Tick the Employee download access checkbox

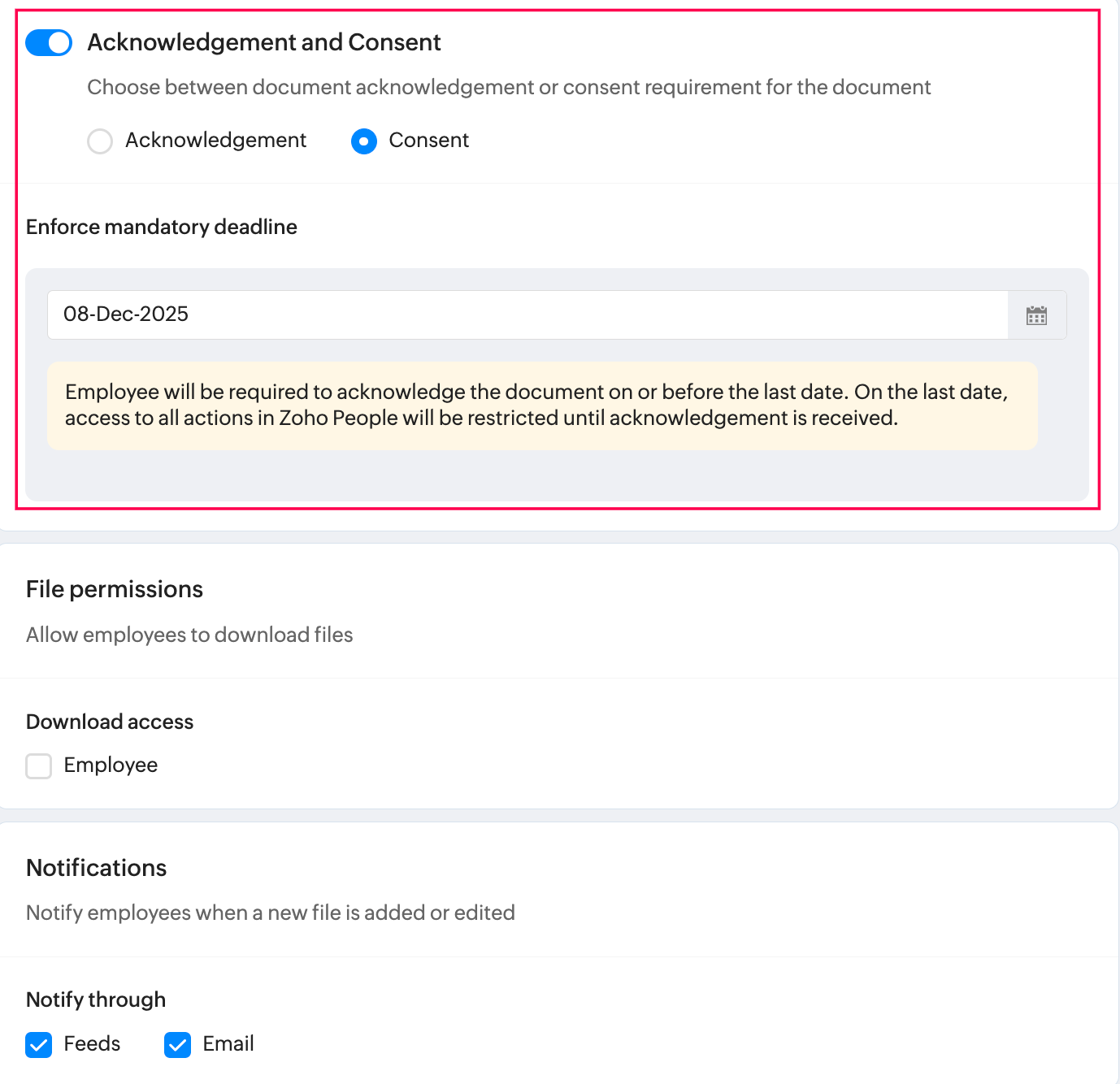pos(39,765)
